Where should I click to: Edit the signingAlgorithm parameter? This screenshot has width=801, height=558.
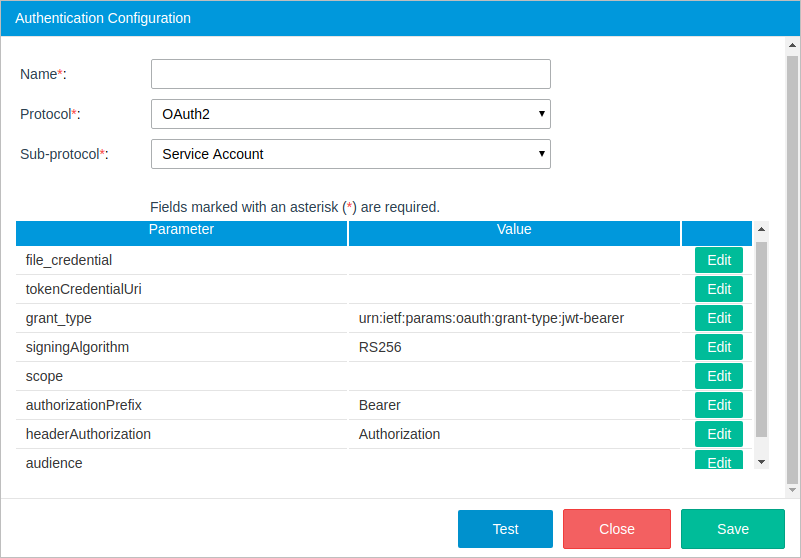[x=719, y=347]
